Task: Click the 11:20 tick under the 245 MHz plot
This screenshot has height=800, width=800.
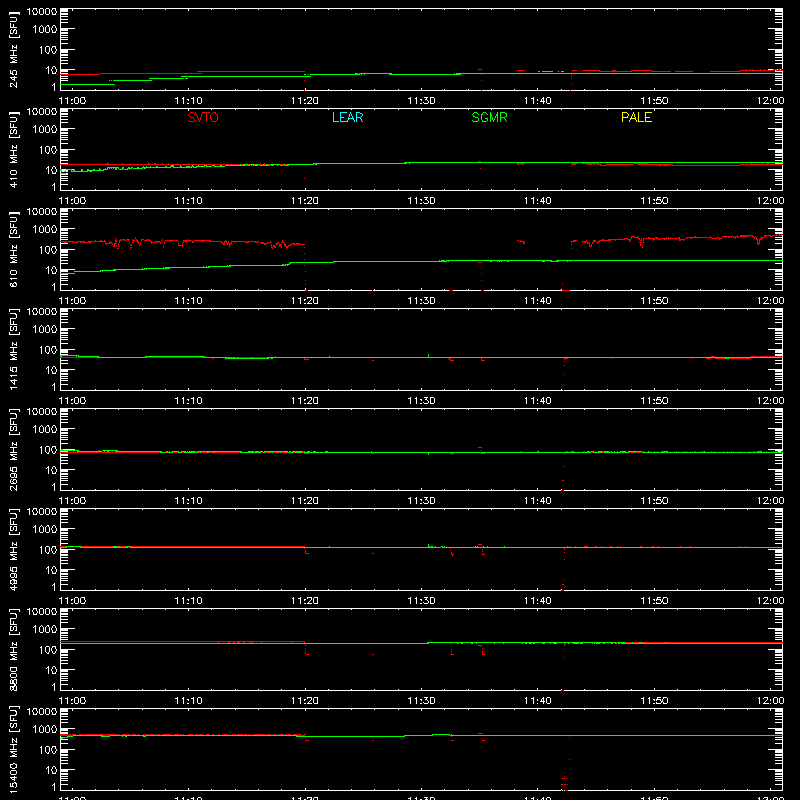Action: tap(305, 101)
